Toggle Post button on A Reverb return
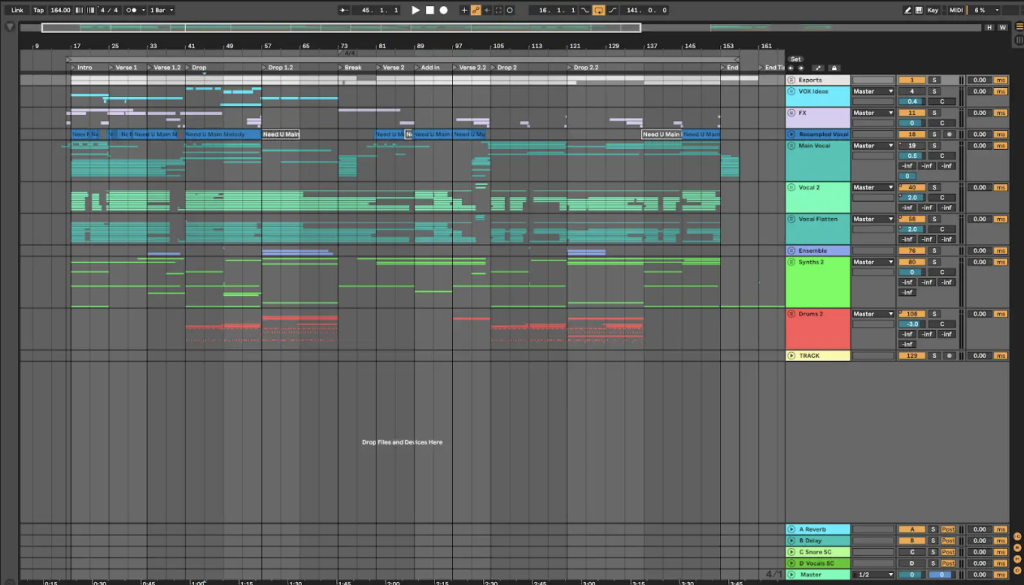This screenshot has width=1024, height=585. point(948,529)
